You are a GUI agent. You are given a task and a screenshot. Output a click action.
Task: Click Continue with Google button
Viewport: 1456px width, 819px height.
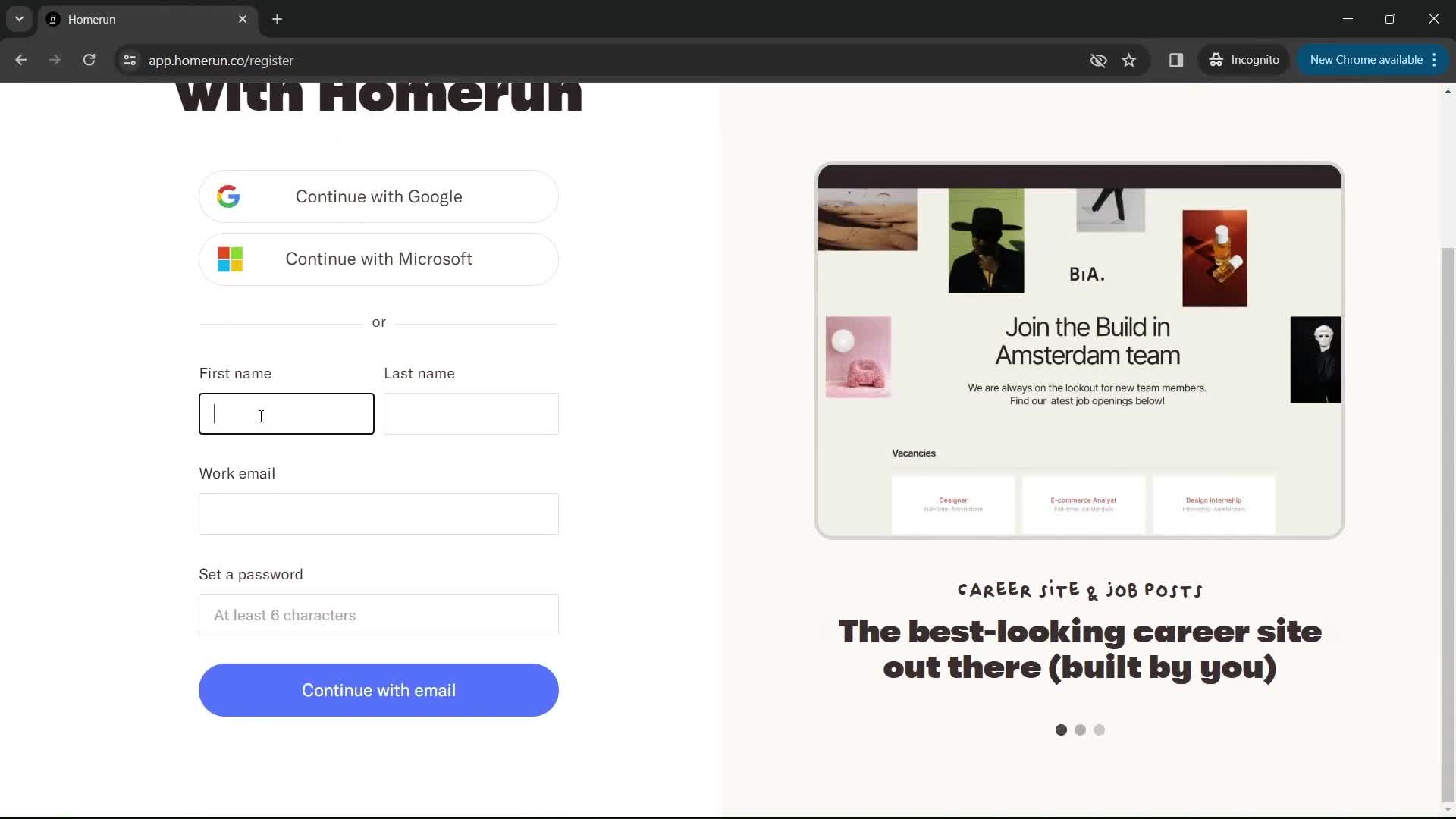[379, 196]
